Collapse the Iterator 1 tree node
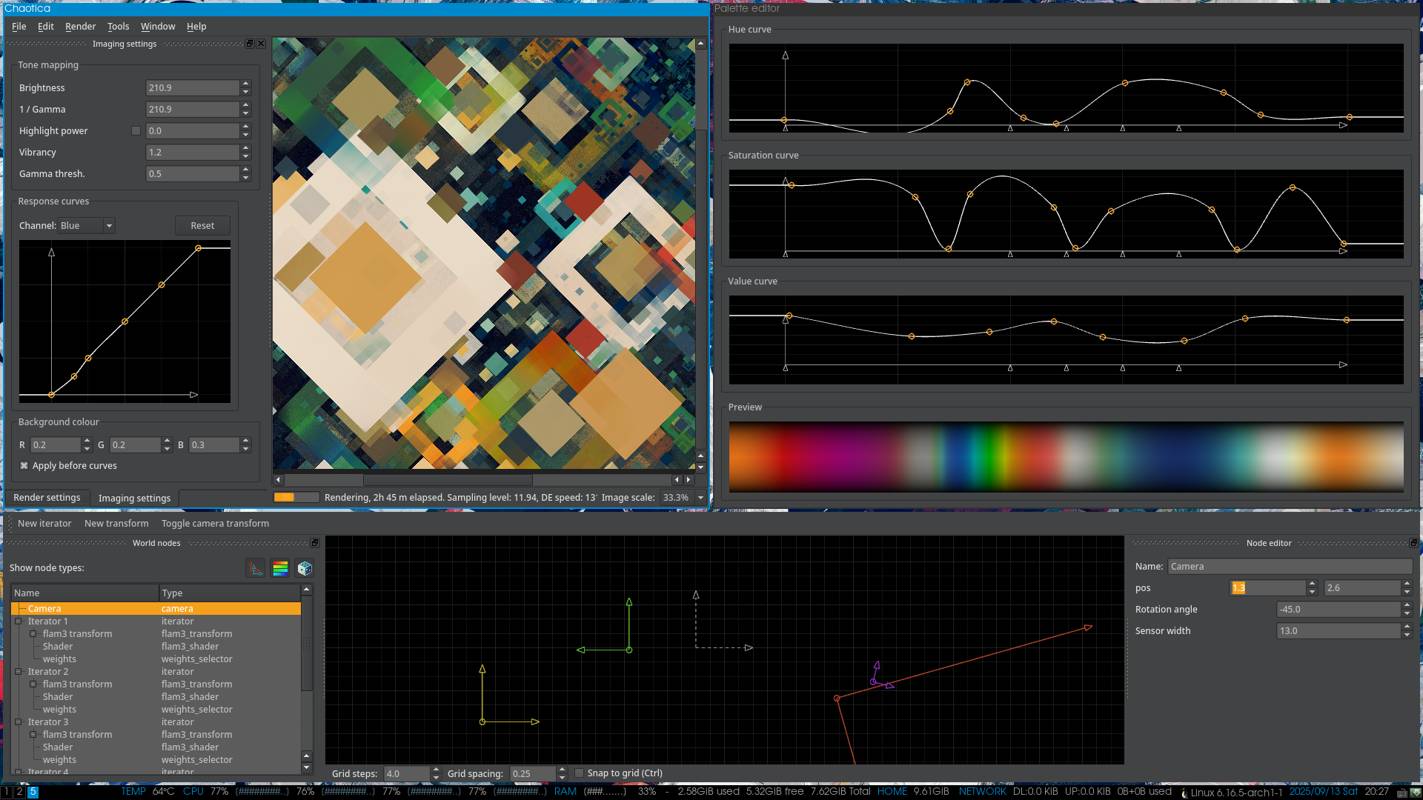The height and width of the screenshot is (800, 1423). coord(18,621)
